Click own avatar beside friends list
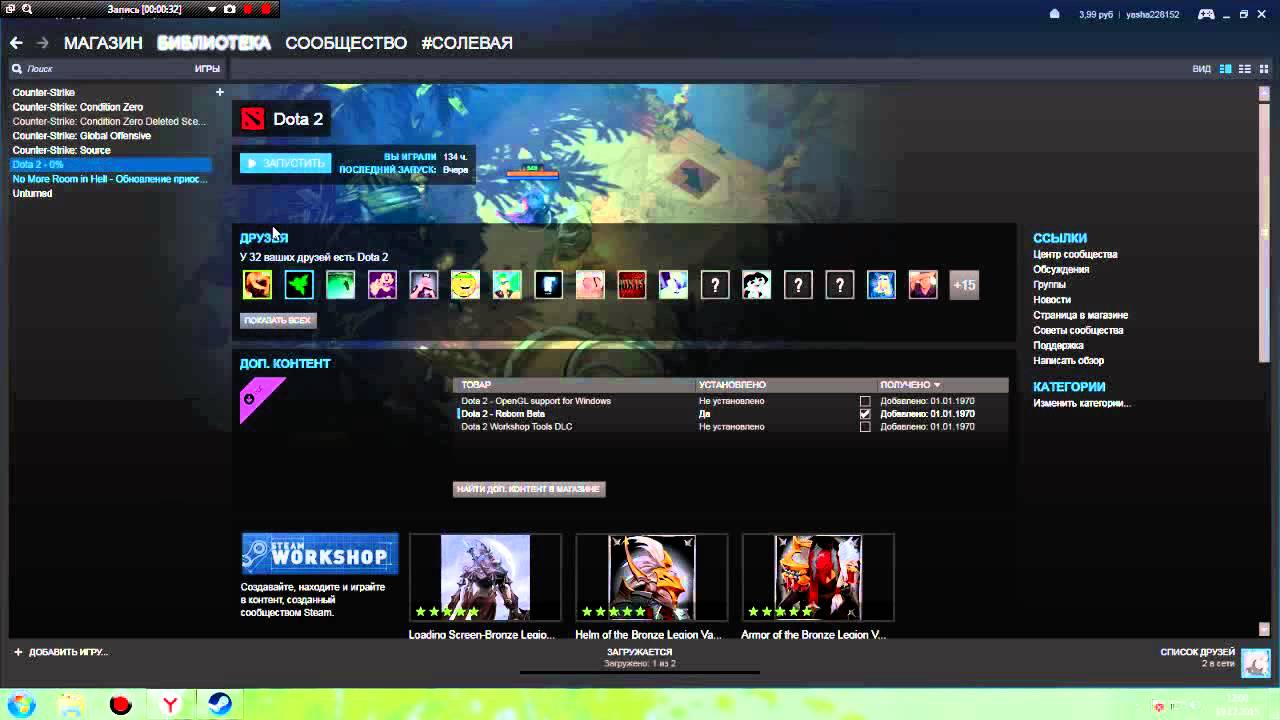 click(1256, 662)
